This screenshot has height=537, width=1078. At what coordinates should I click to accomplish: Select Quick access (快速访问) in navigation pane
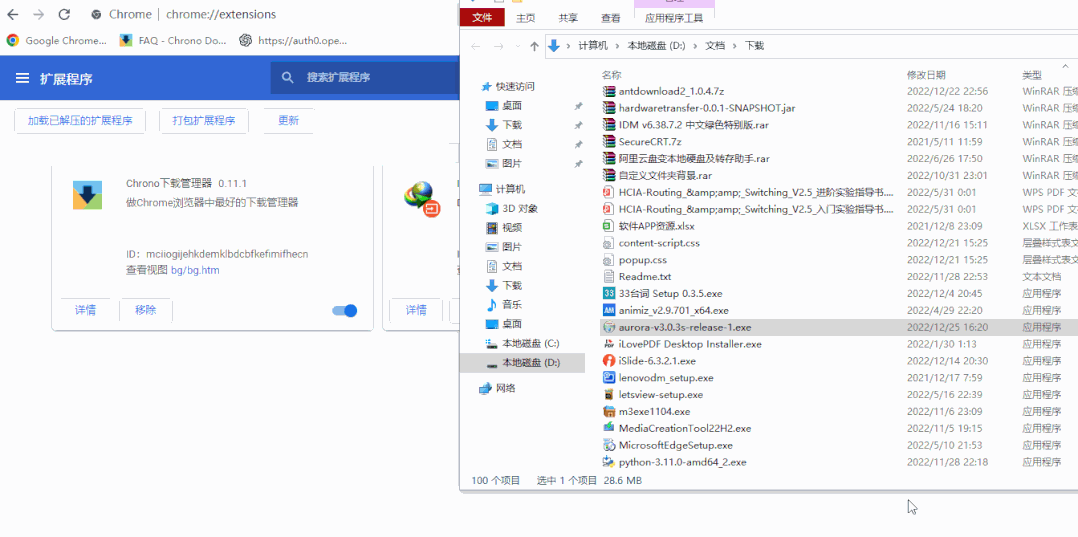click(x=508, y=87)
